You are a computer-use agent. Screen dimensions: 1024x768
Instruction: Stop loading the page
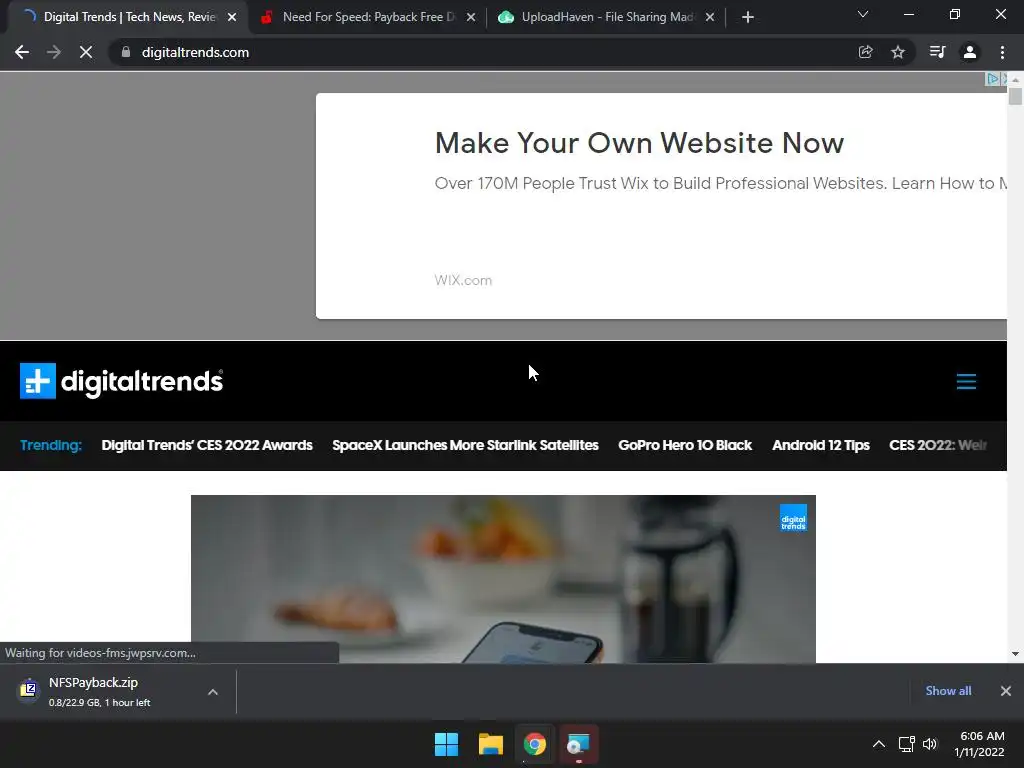(86, 52)
